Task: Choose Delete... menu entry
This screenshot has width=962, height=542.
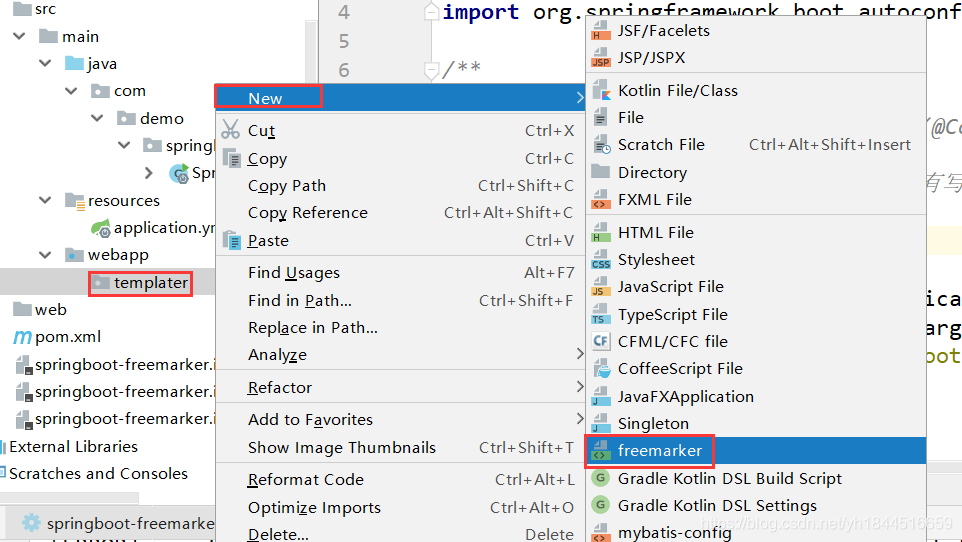Action: coord(400,533)
